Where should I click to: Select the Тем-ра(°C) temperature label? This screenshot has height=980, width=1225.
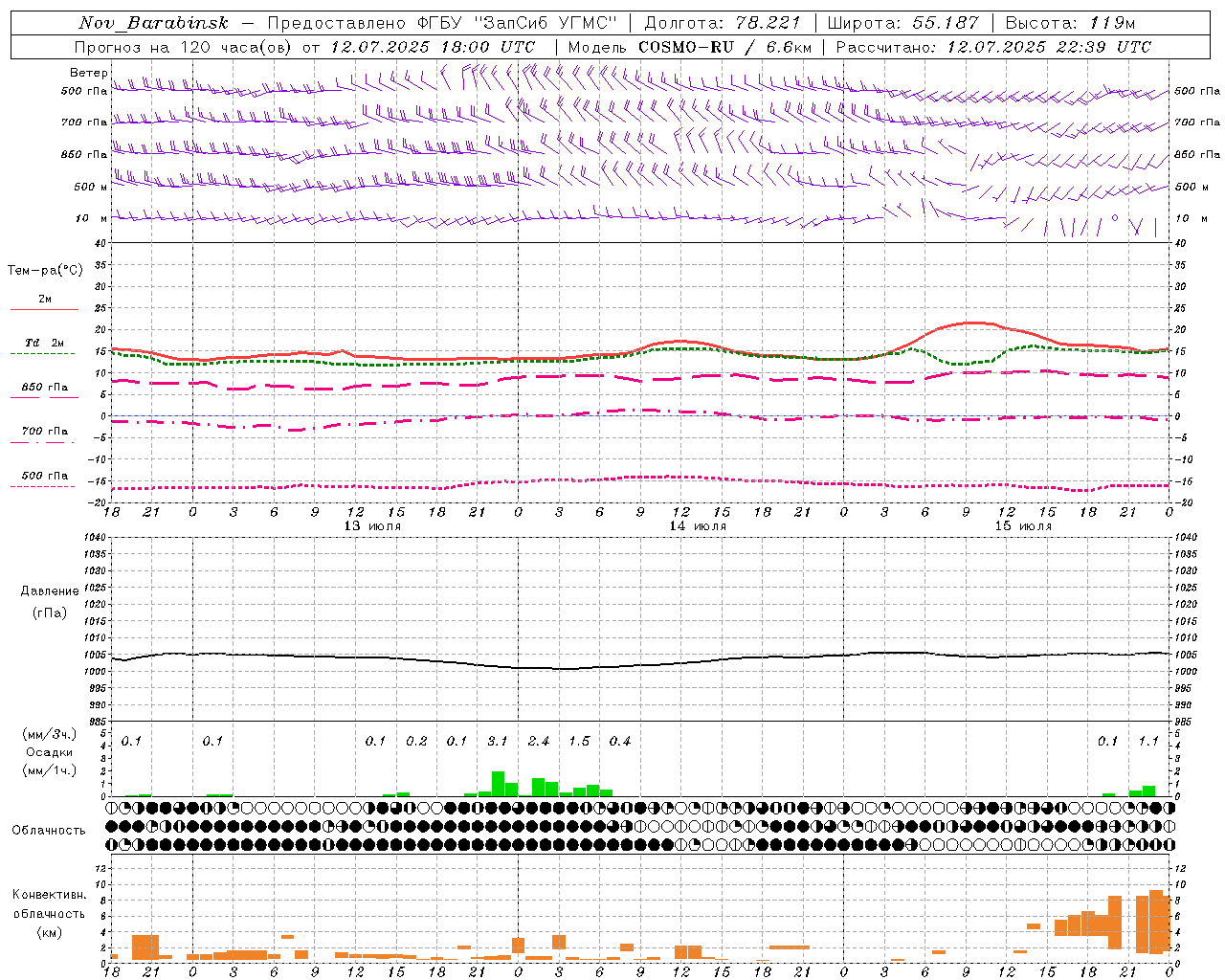45,271
